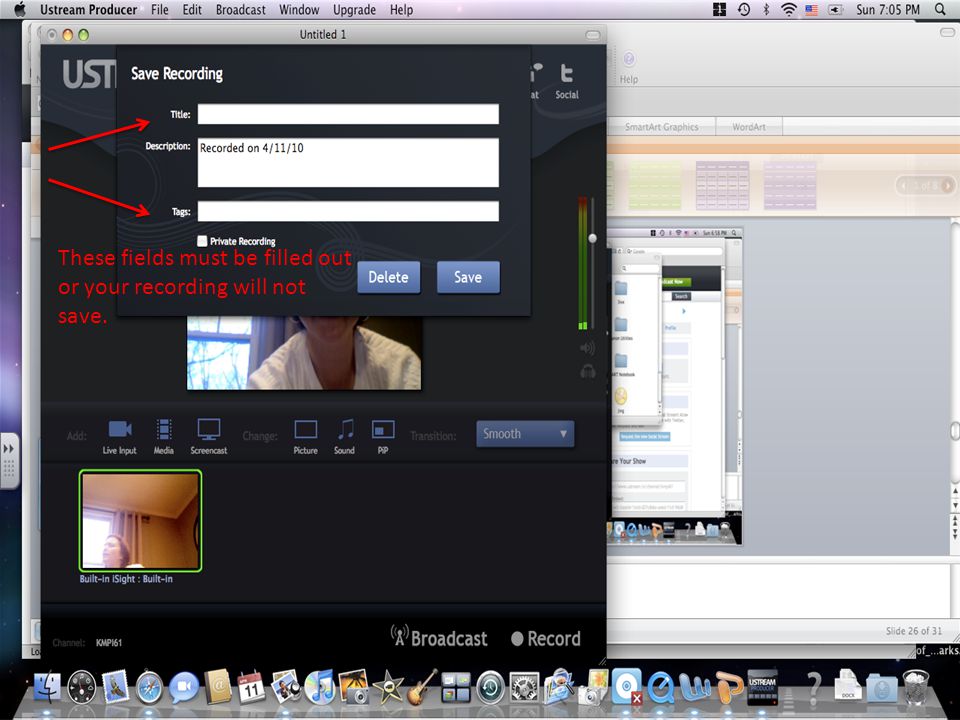Viewport: 960px width, 720px height.
Task: Open the Ustream Producer application menu
Action: click(88, 9)
